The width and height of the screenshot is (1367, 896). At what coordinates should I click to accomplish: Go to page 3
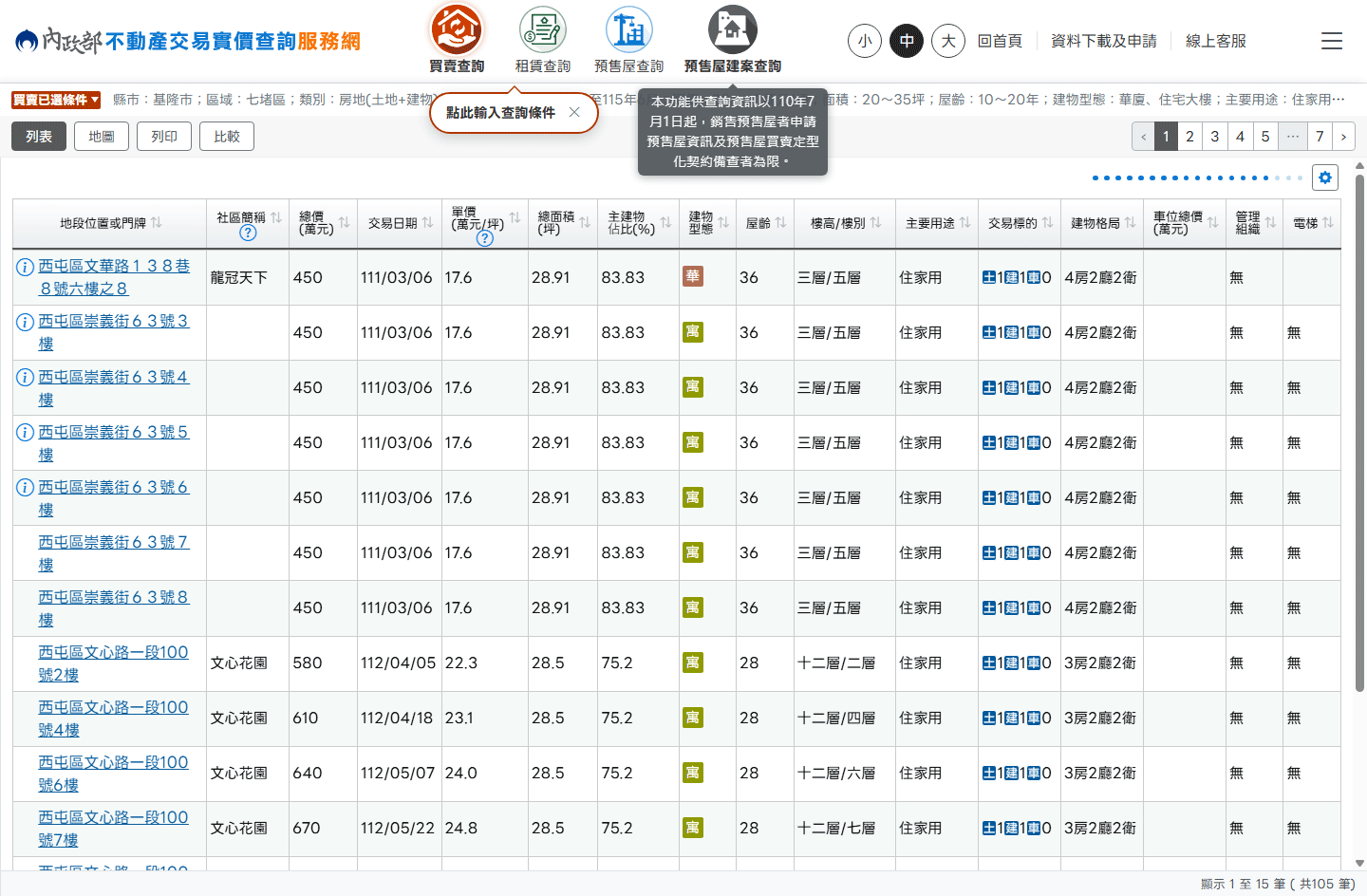coord(1215,137)
